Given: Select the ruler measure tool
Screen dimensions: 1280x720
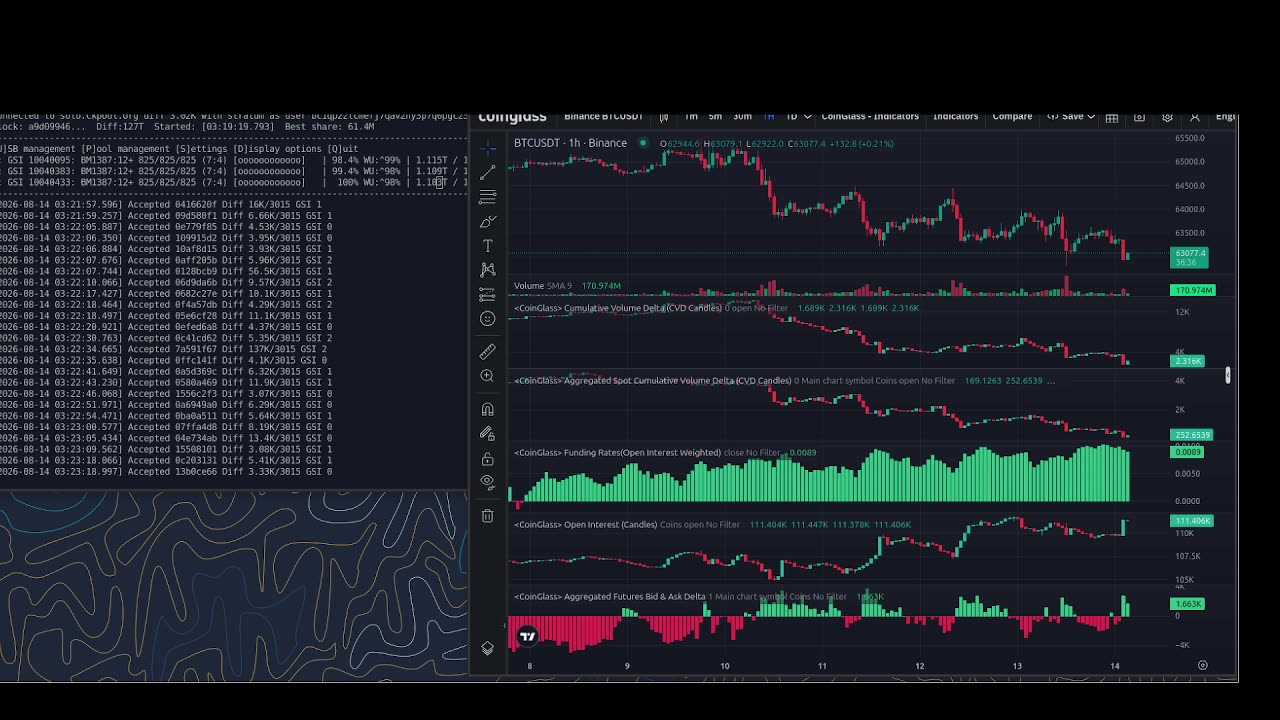Looking at the screenshot, I should tap(487, 352).
